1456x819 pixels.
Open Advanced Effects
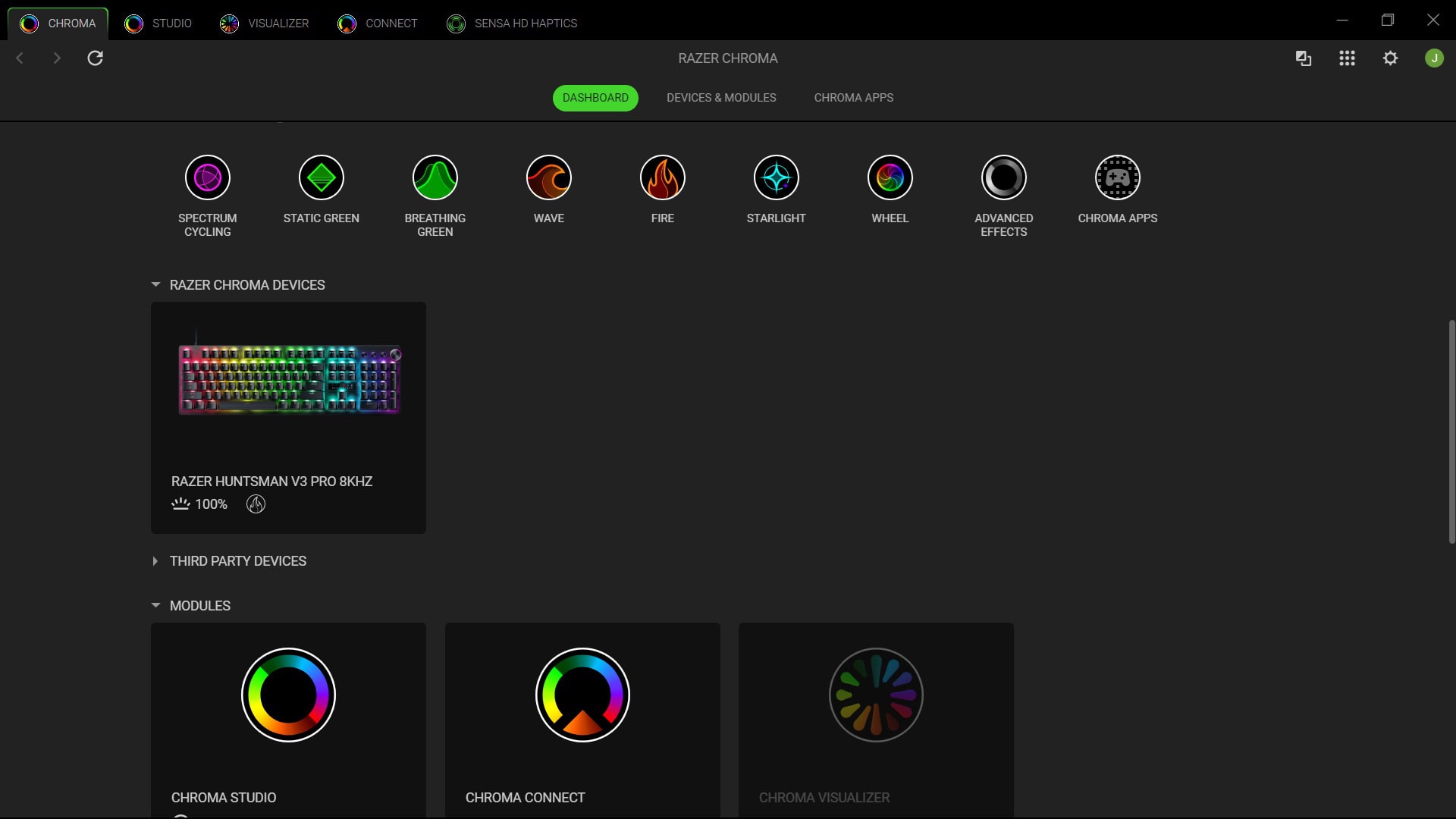(x=1003, y=177)
